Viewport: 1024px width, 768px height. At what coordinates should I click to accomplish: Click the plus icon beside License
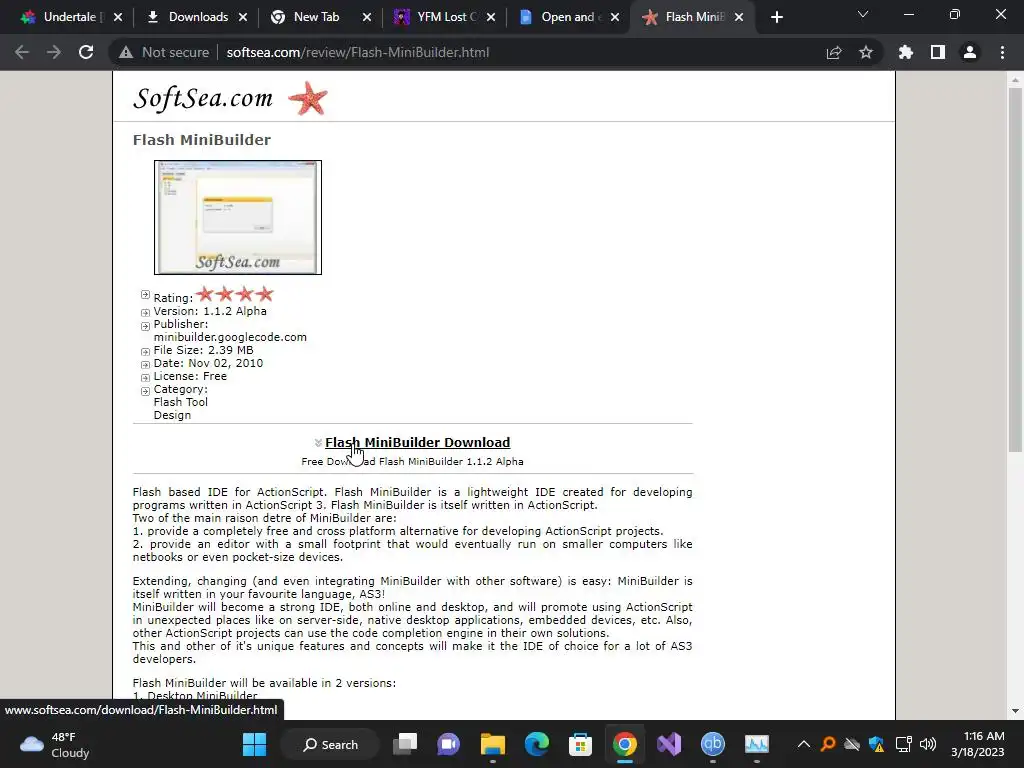tap(146, 378)
